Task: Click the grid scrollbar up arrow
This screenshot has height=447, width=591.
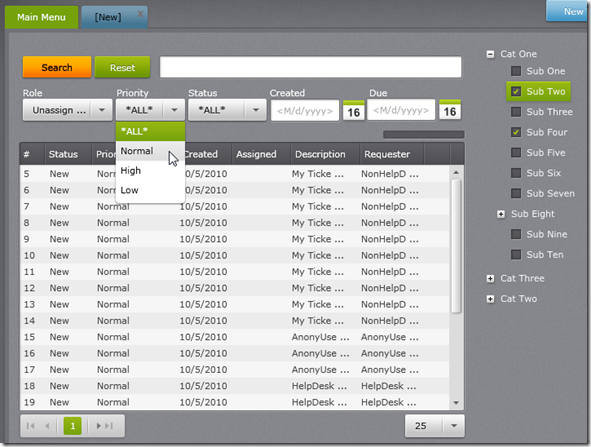Action: click(x=456, y=172)
